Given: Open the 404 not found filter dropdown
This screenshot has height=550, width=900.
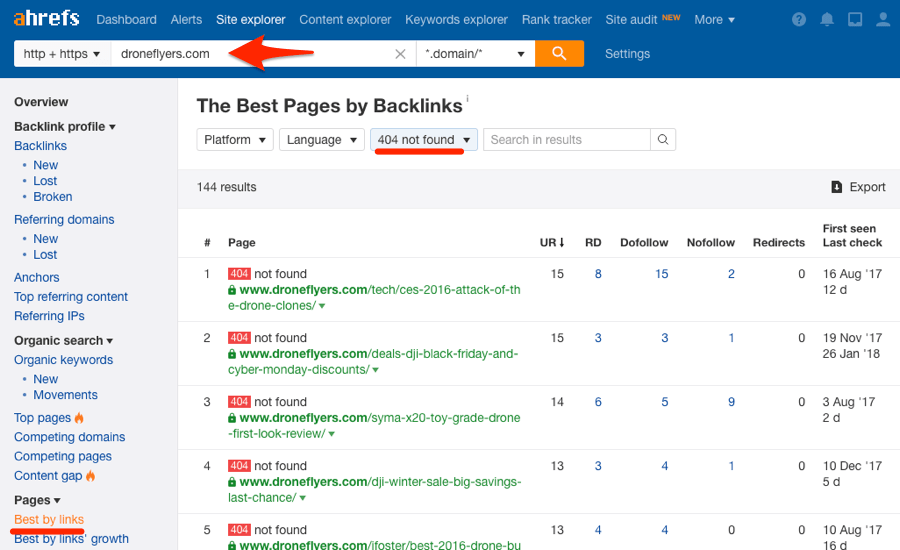Looking at the screenshot, I should point(424,140).
